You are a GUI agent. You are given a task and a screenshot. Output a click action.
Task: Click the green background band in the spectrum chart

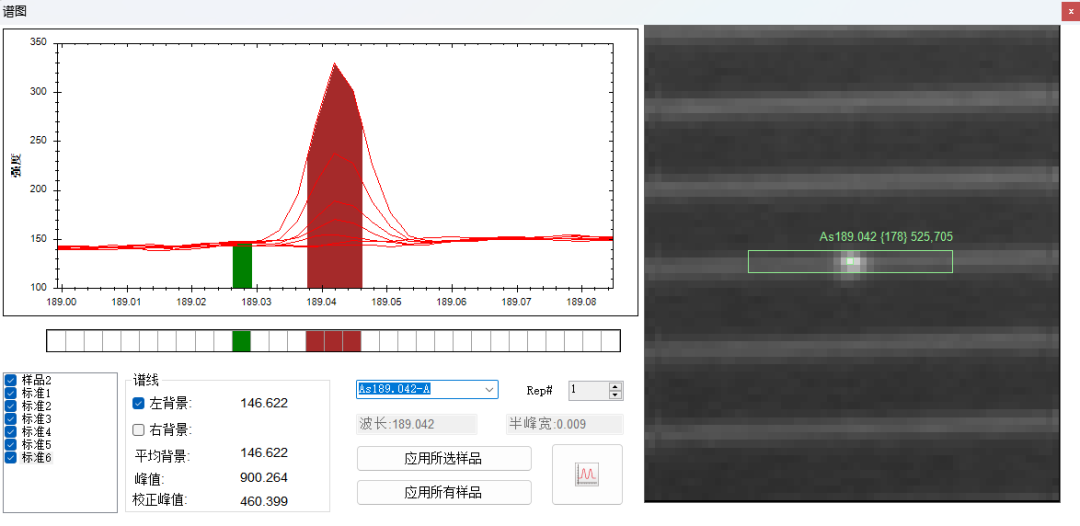pyautogui.click(x=242, y=265)
